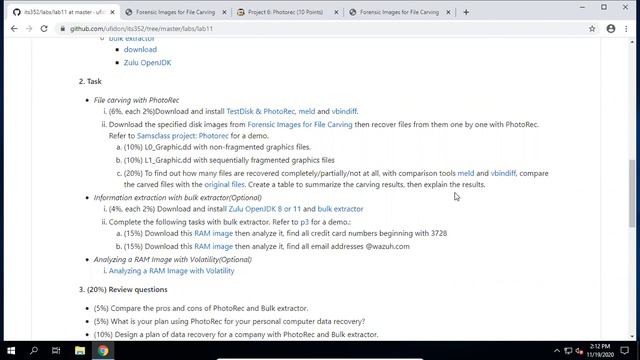Open the original files link
Image resolution: width=640 pixels, height=360 pixels.
point(224,184)
